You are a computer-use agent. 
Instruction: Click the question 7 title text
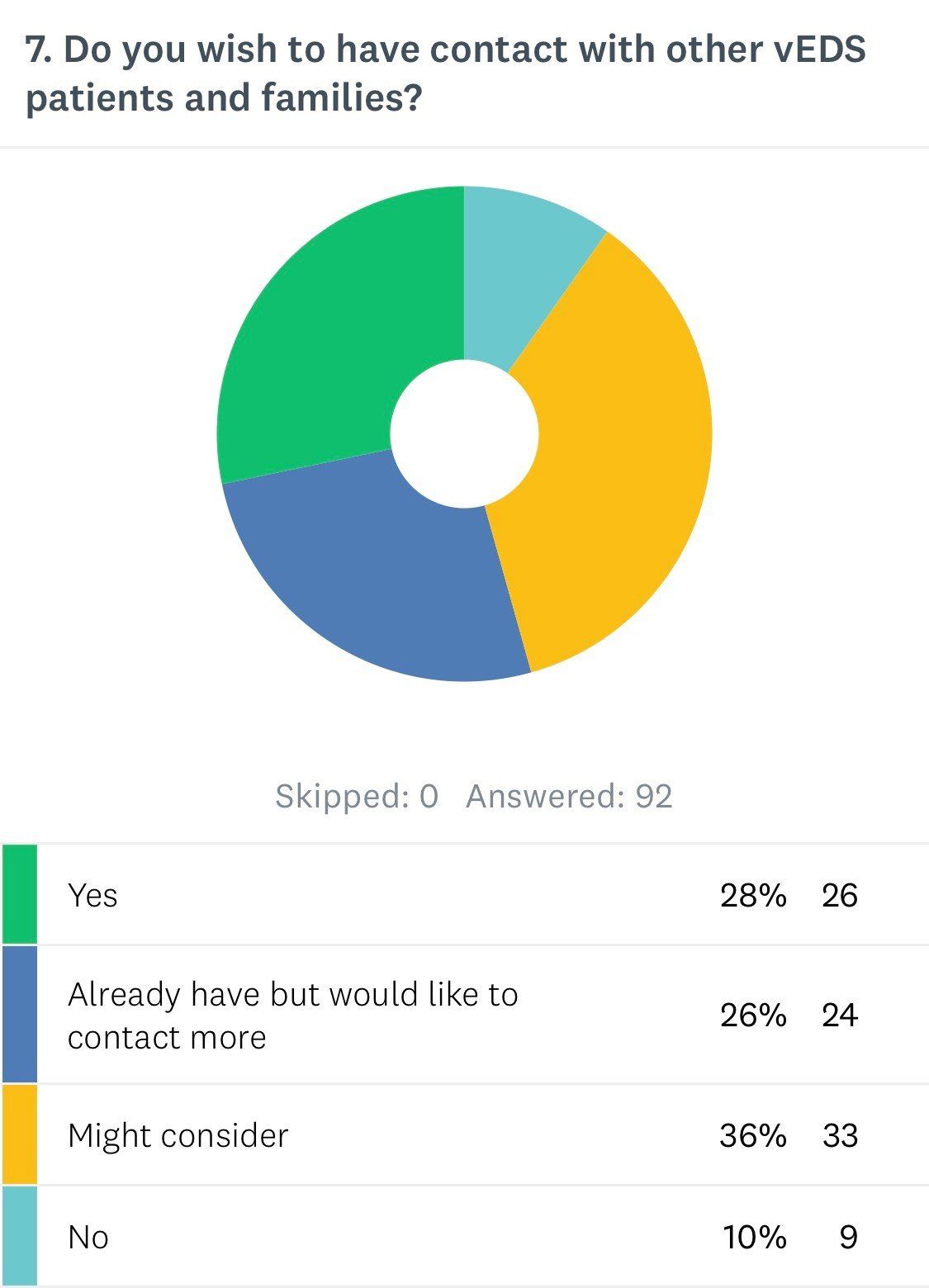click(446, 74)
